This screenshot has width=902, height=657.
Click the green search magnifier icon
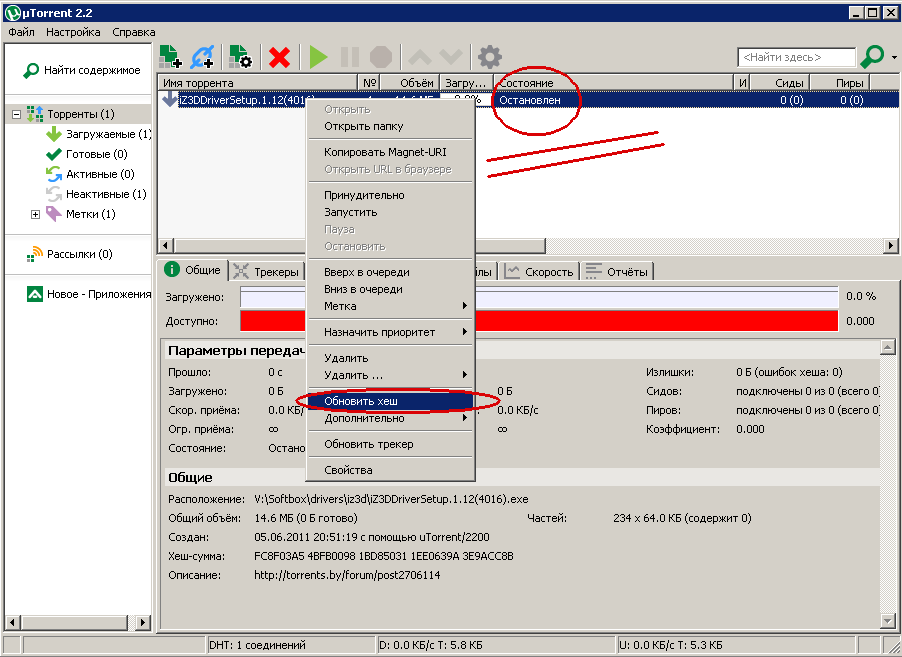click(x=871, y=57)
